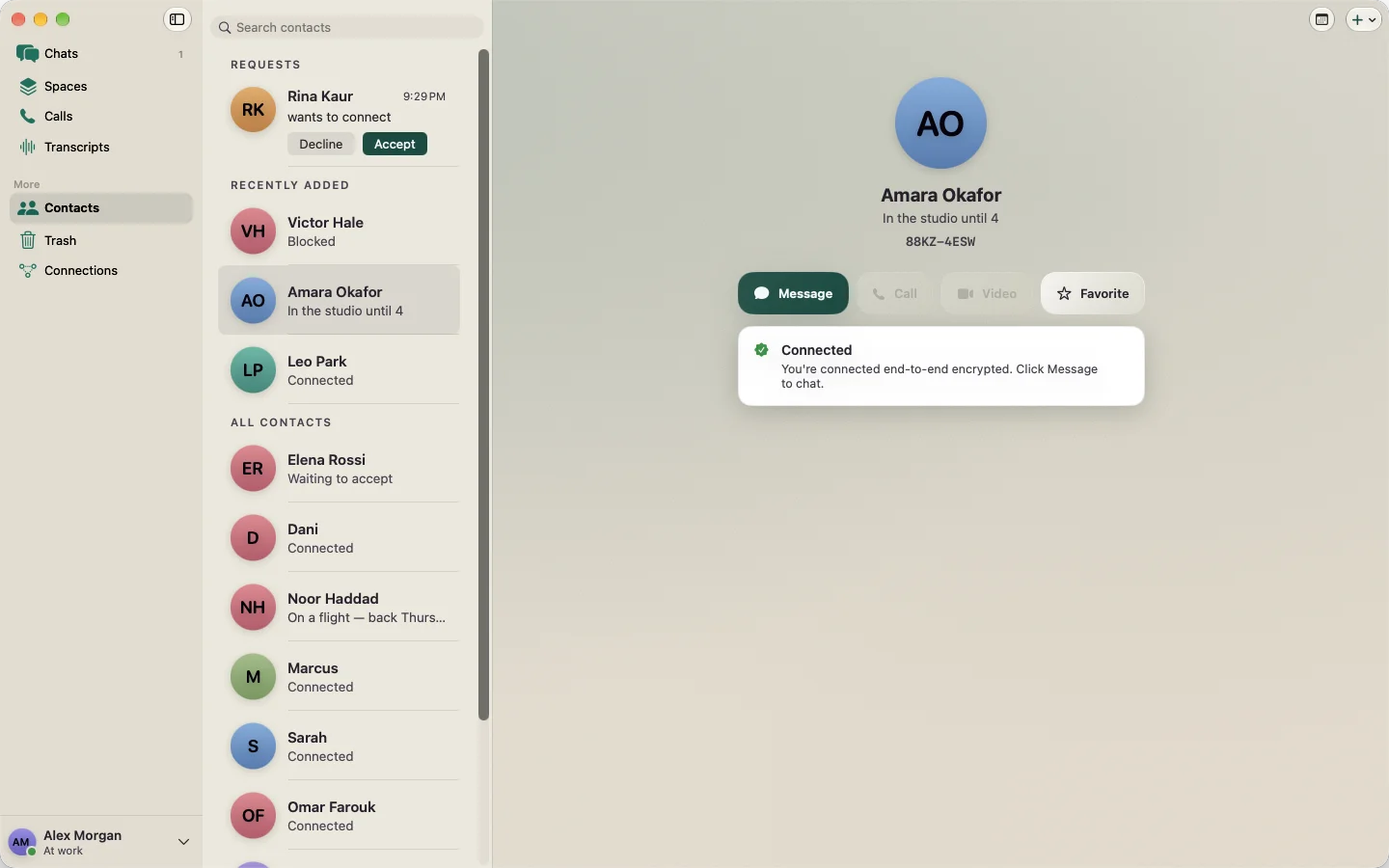Screen dimensions: 1389x868
Task: Click in the Search contacts field
Action: point(346,27)
